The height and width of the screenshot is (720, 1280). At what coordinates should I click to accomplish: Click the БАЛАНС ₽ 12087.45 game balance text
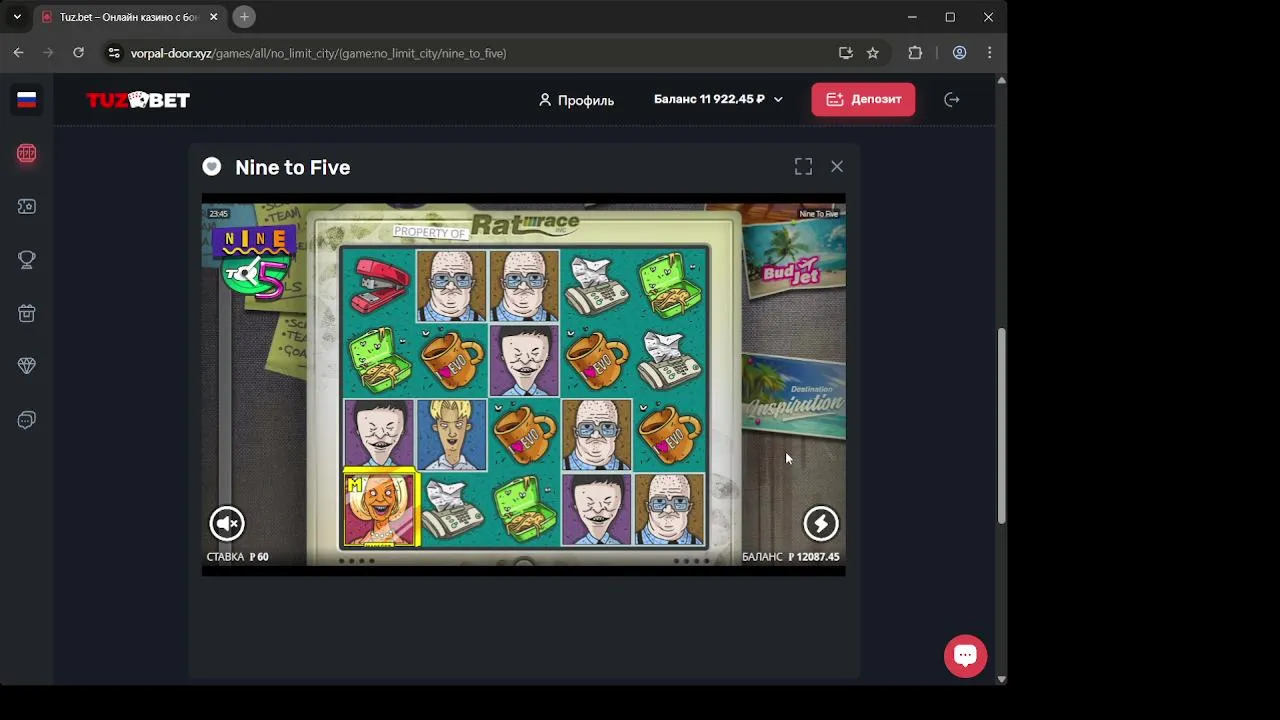(x=791, y=557)
